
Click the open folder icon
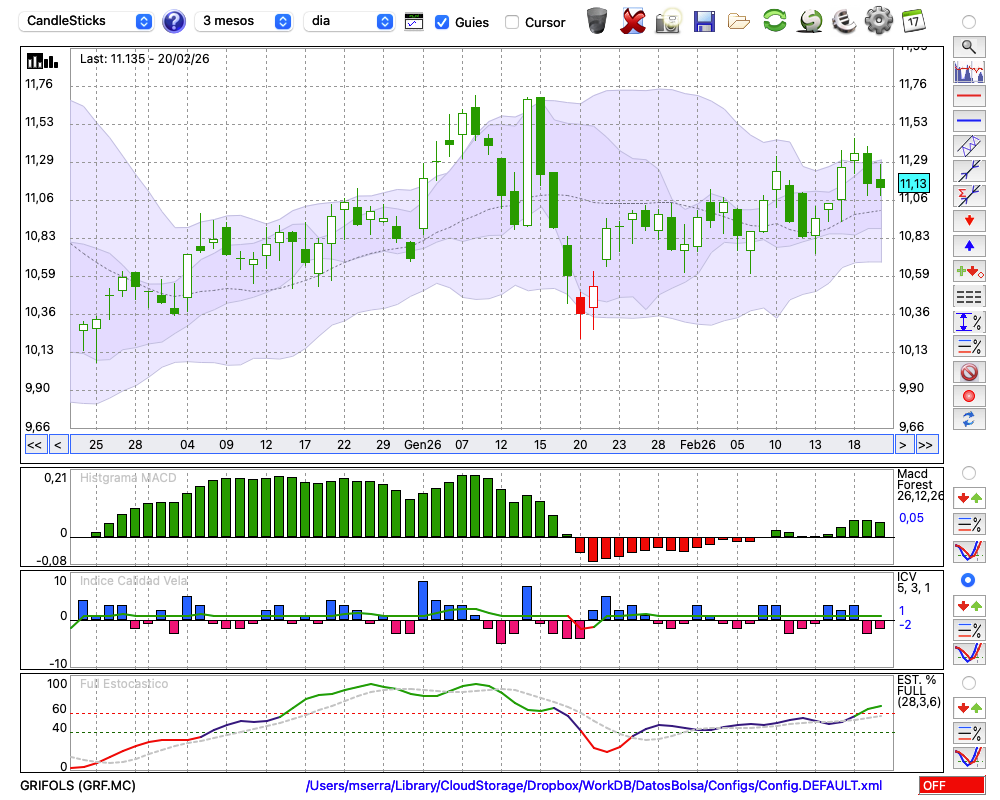[739, 22]
